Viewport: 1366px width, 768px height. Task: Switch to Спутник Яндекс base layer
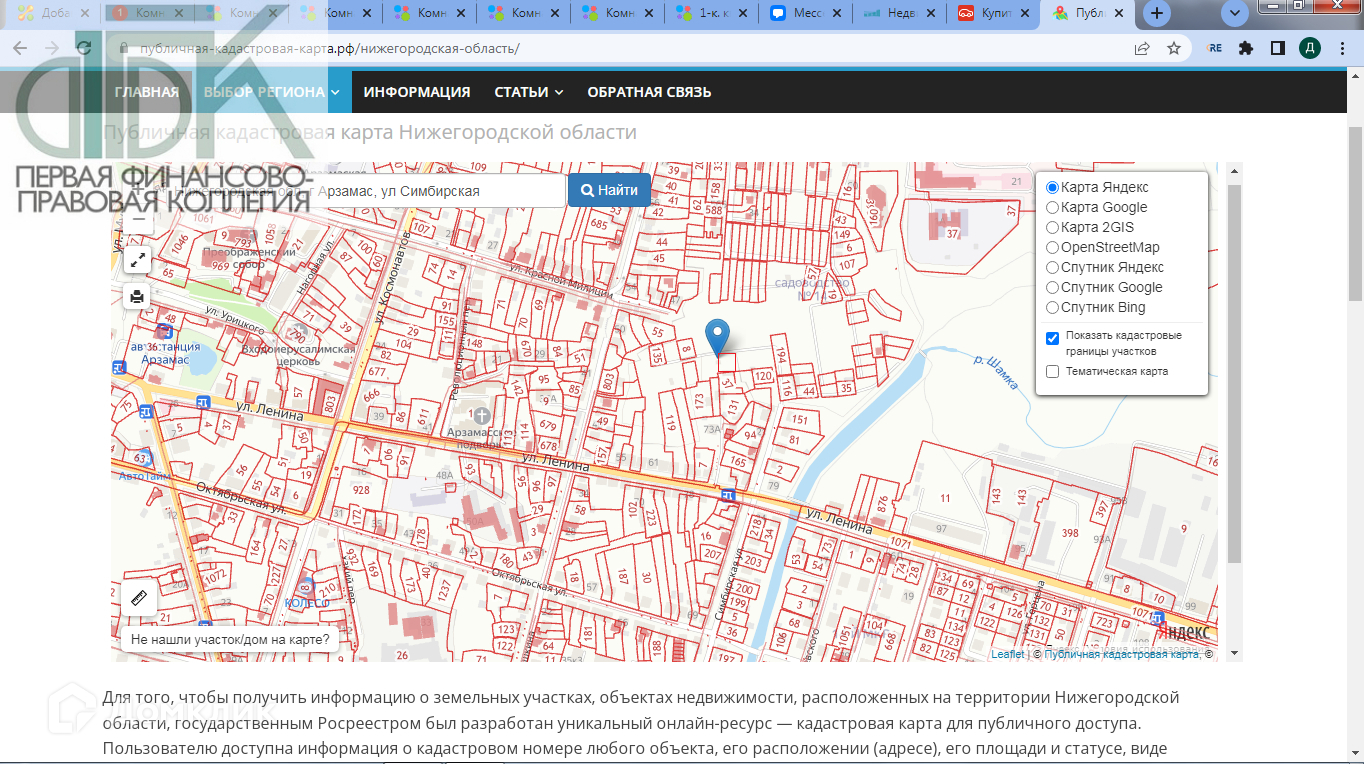click(1052, 268)
